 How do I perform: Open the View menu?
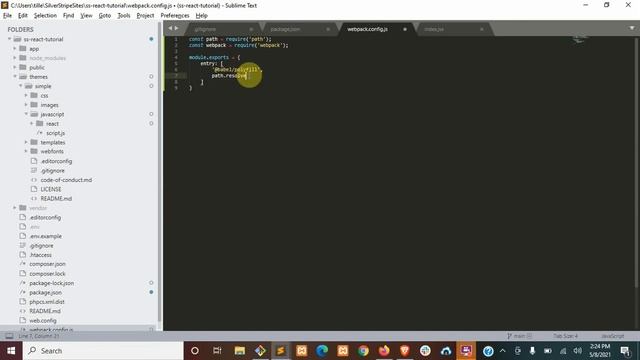[x=86, y=16]
